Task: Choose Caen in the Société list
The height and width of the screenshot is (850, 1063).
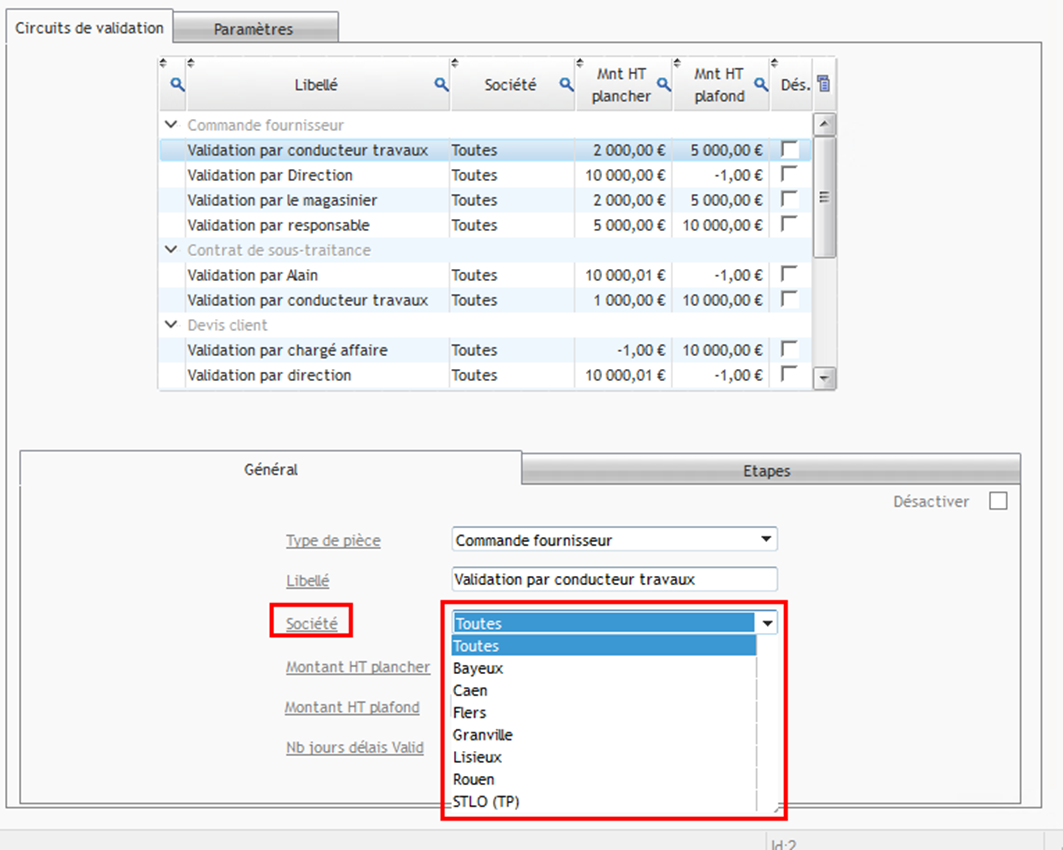Action: [470, 690]
